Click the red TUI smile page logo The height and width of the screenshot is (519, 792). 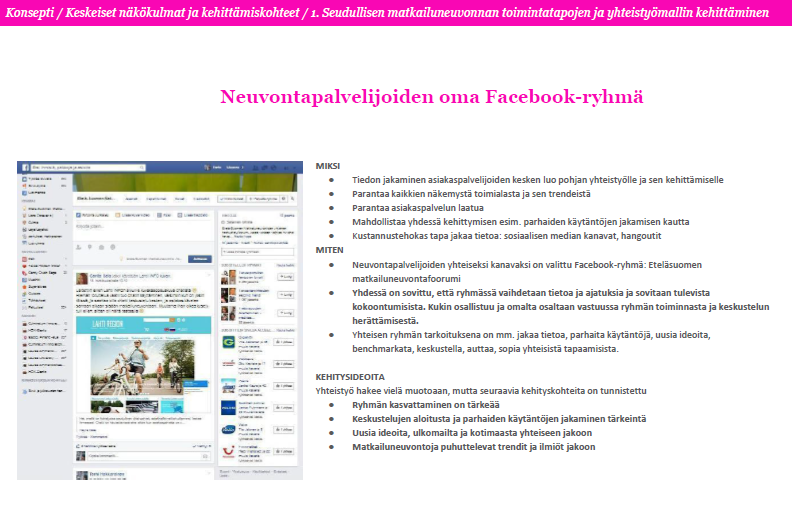(228, 451)
